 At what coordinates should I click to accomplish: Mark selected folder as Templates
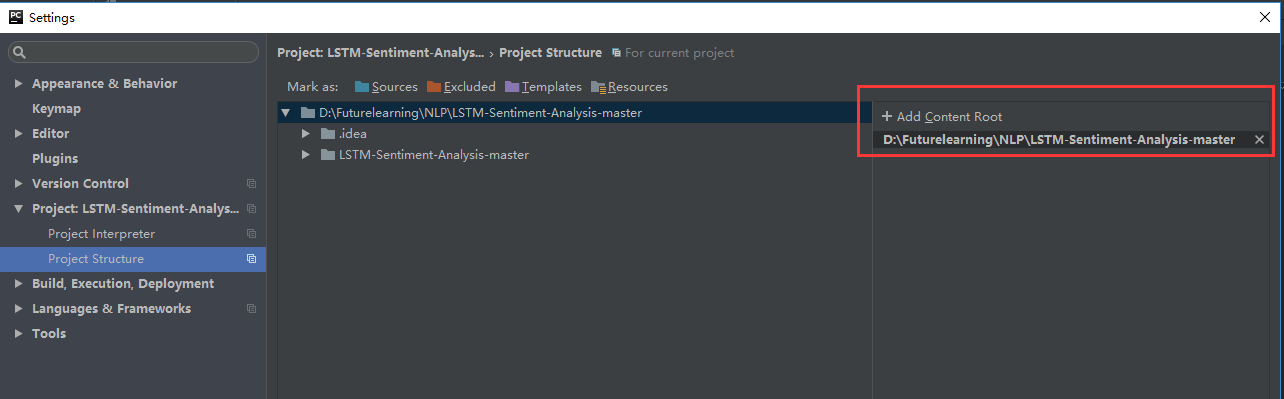click(543, 87)
